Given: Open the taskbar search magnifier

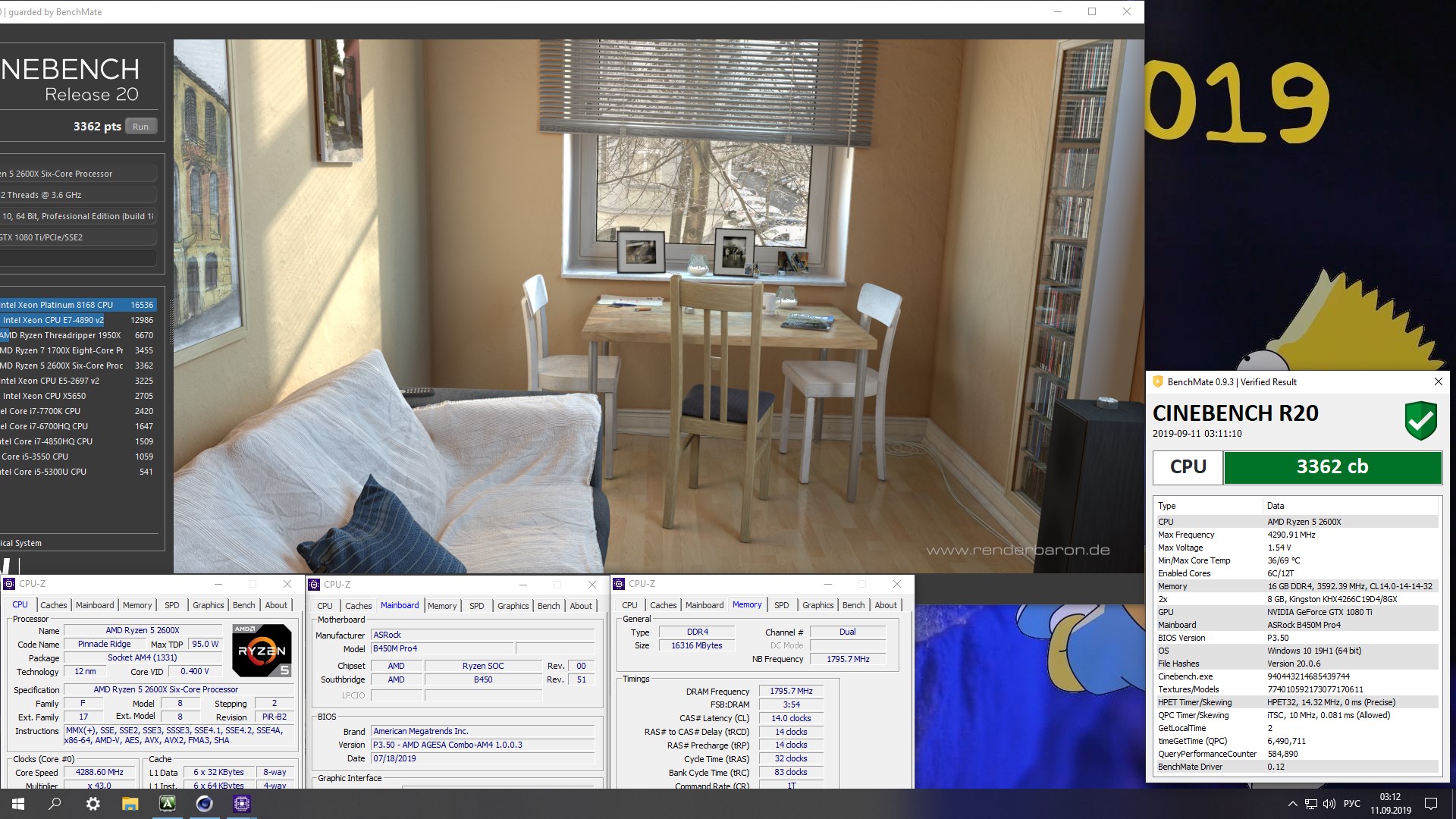Looking at the screenshot, I should (x=55, y=804).
